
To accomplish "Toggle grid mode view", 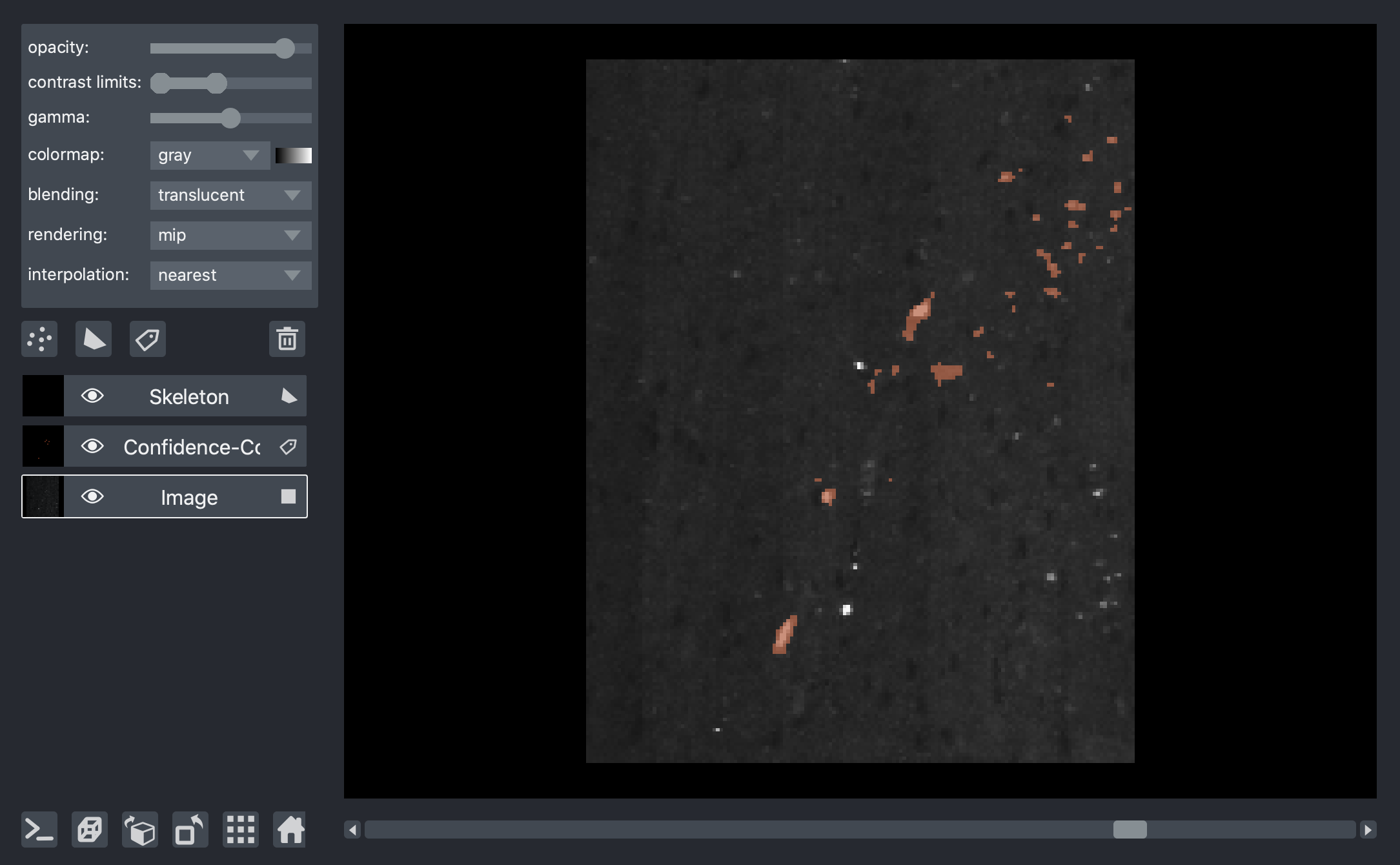I will pyautogui.click(x=241, y=829).
